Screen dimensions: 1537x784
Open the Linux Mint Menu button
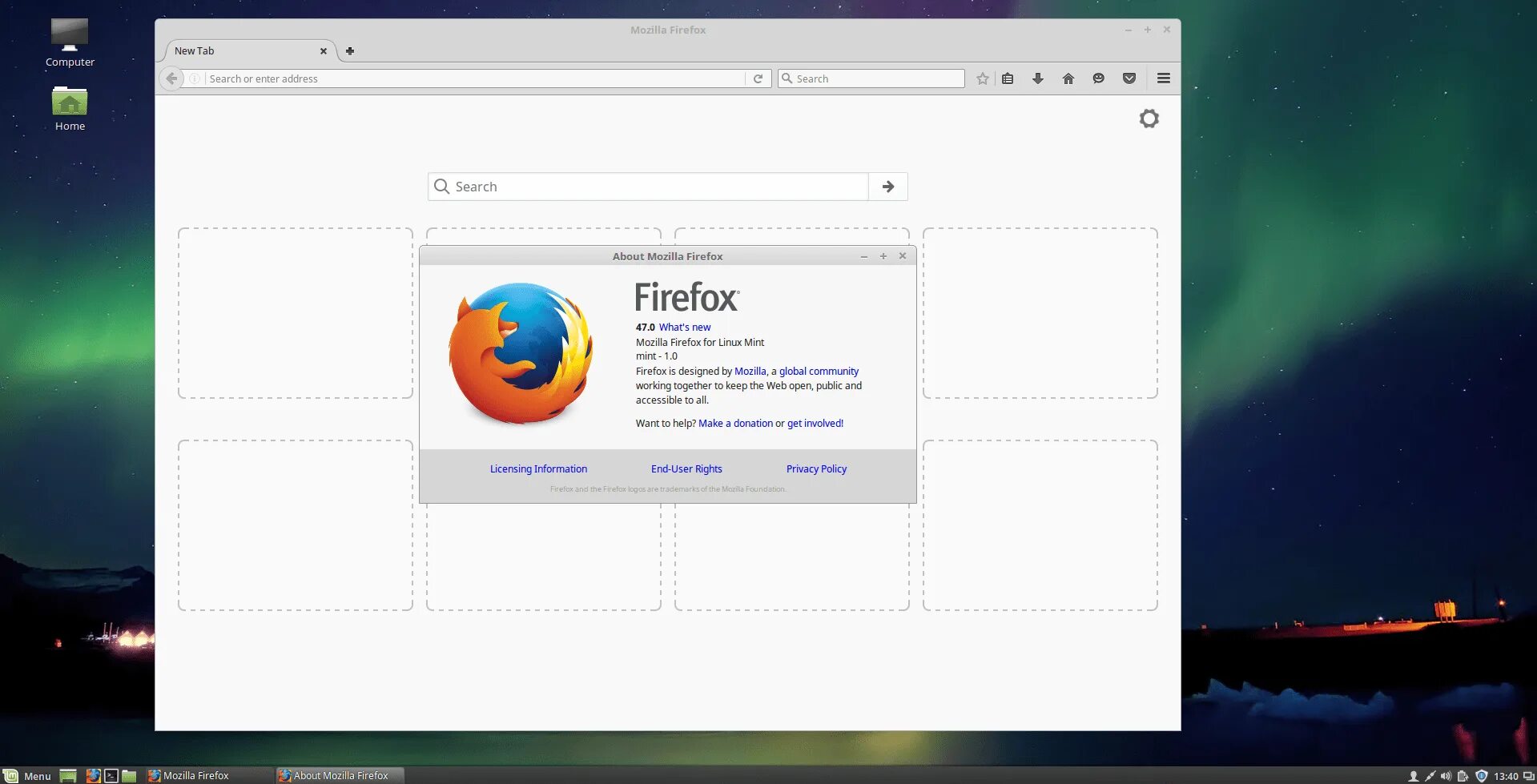(27, 775)
